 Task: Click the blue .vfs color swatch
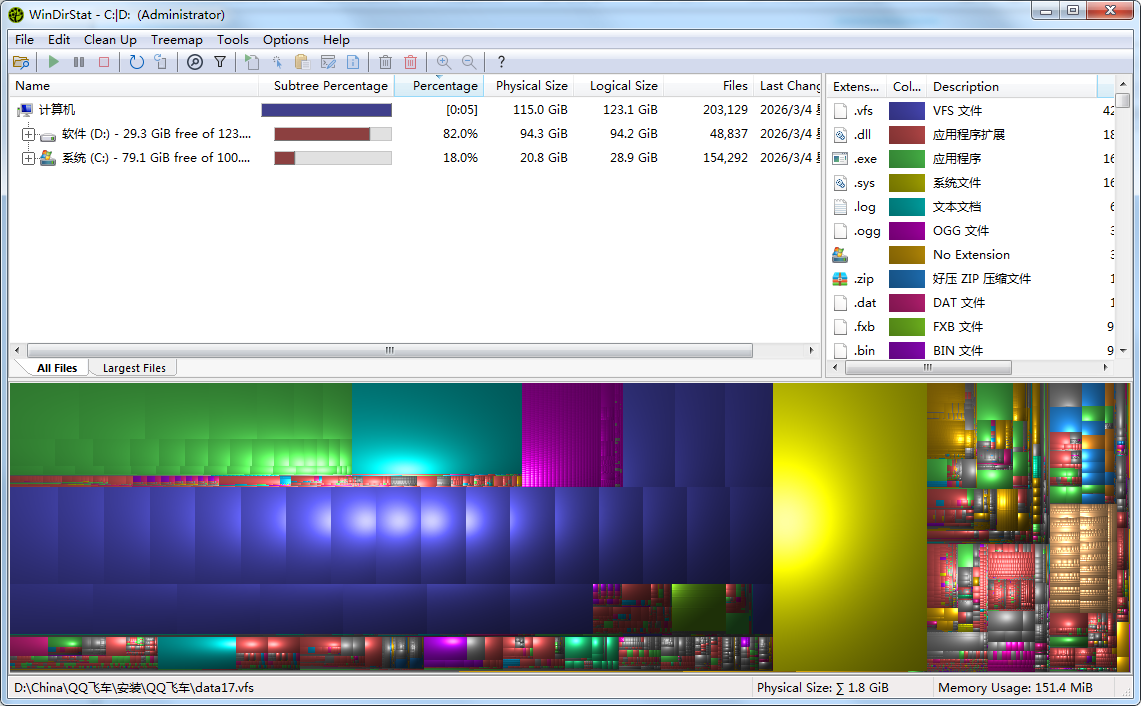906,111
